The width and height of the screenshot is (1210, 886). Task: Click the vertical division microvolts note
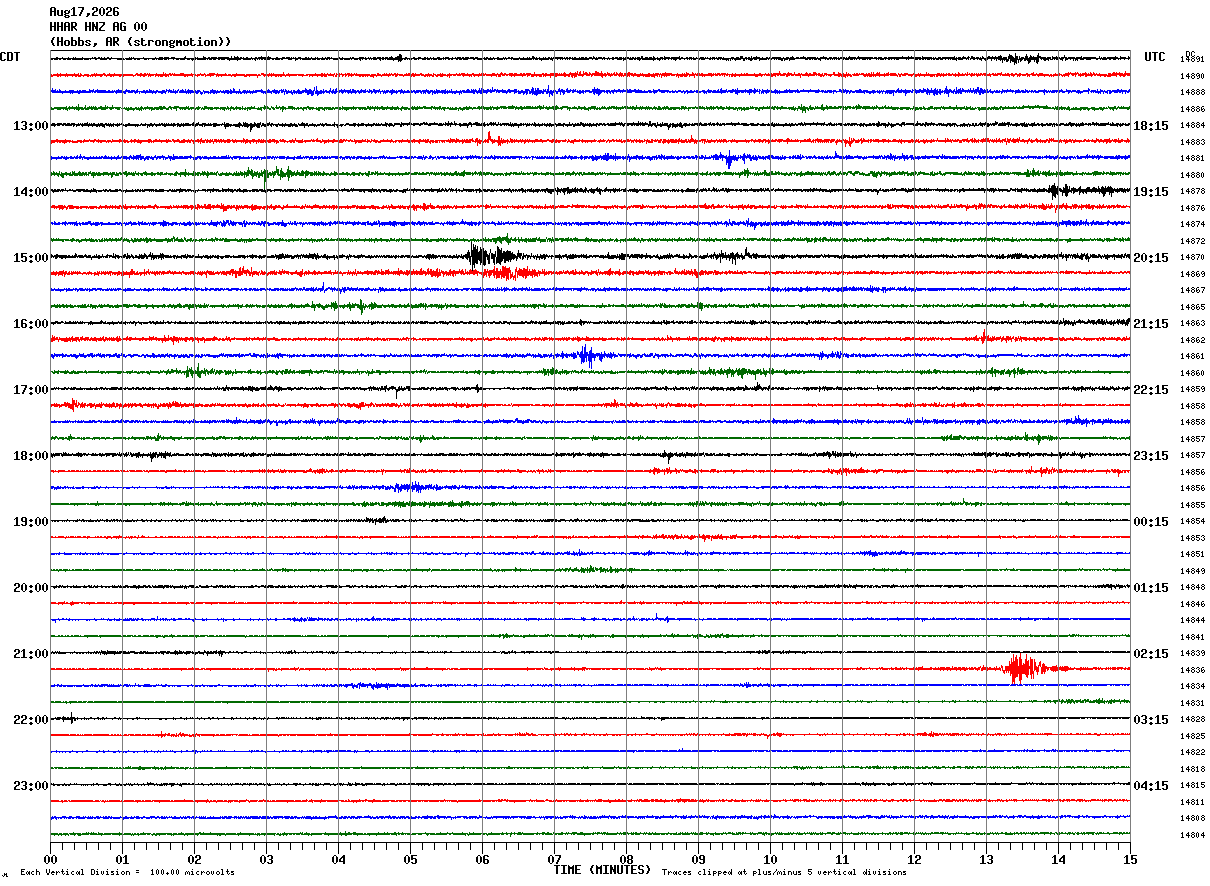tap(127, 872)
